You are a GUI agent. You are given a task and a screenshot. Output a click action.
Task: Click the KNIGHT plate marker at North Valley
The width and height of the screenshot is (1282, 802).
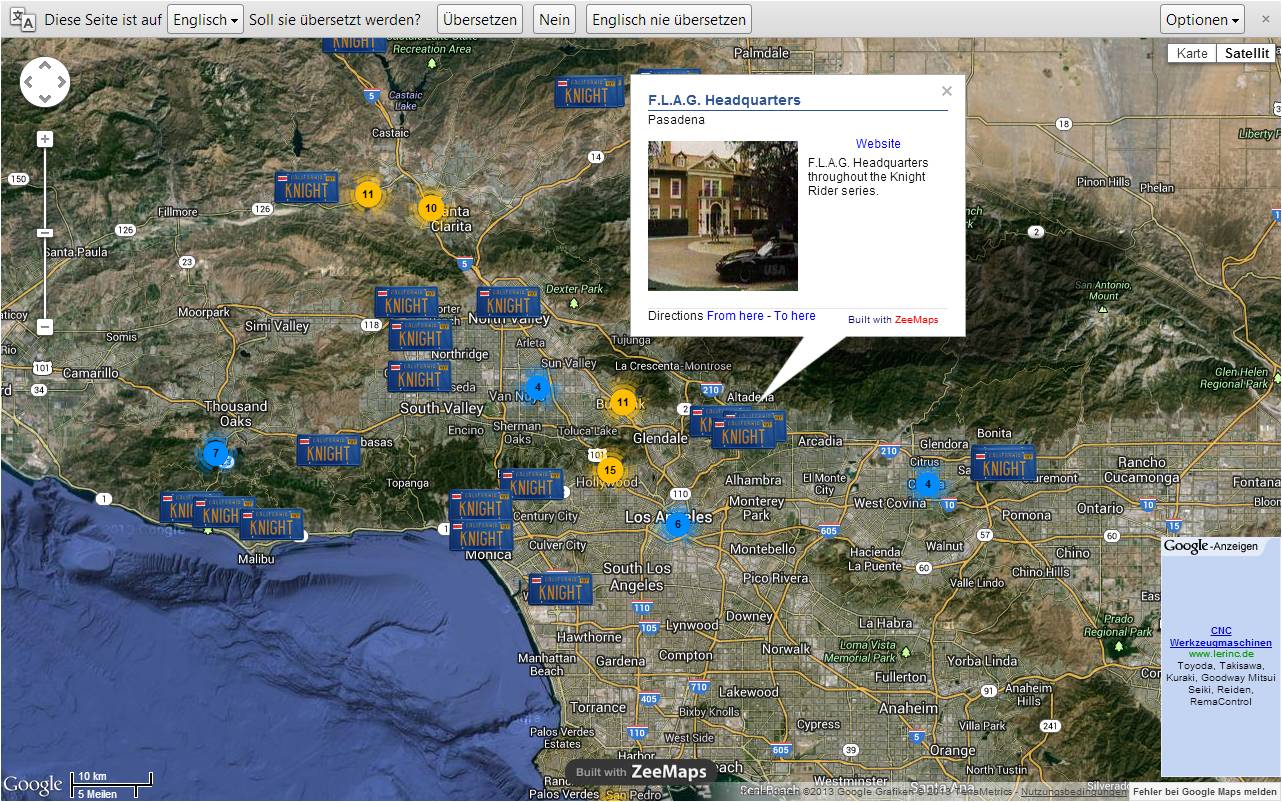(508, 303)
